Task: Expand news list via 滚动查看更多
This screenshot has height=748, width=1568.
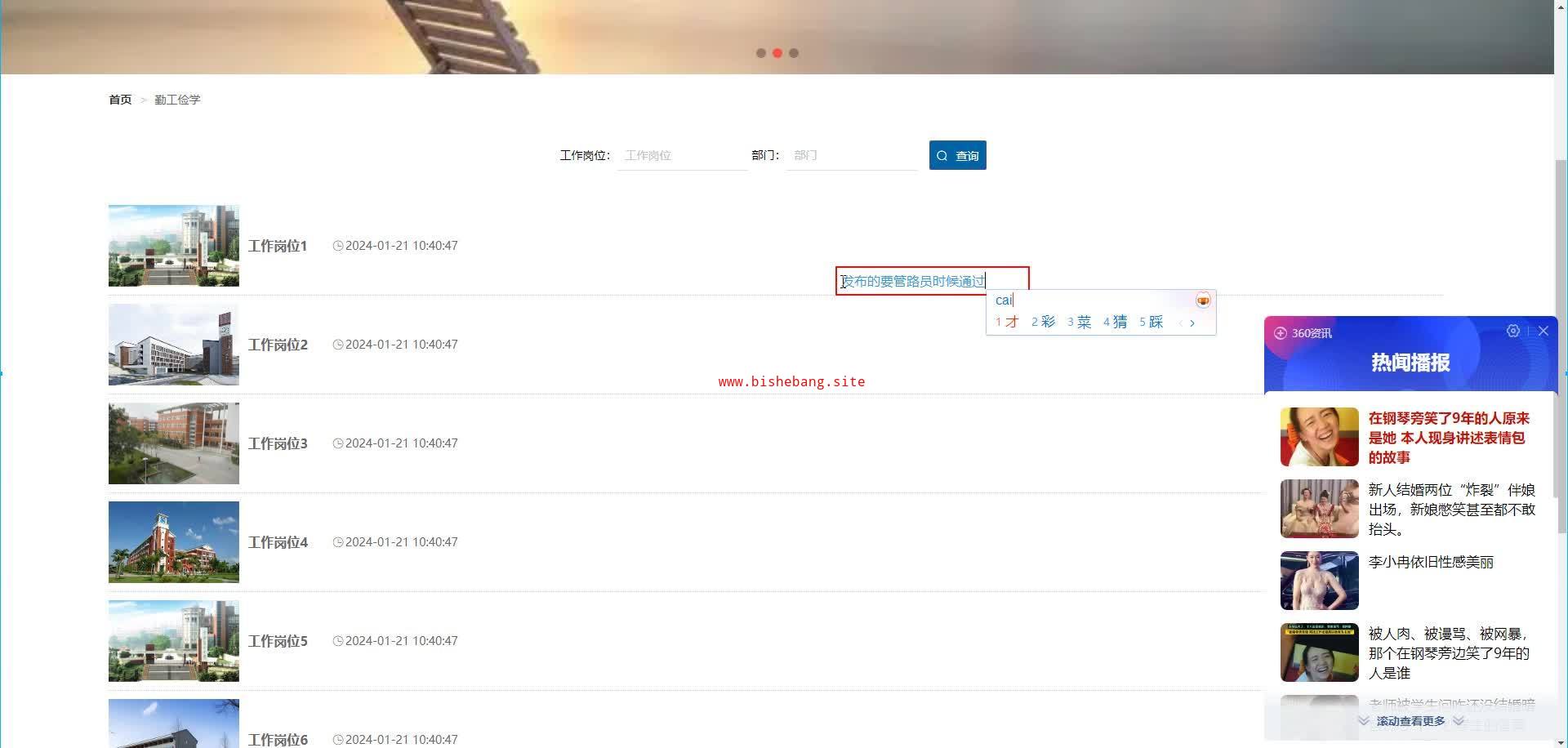Action: click(x=1411, y=721)
